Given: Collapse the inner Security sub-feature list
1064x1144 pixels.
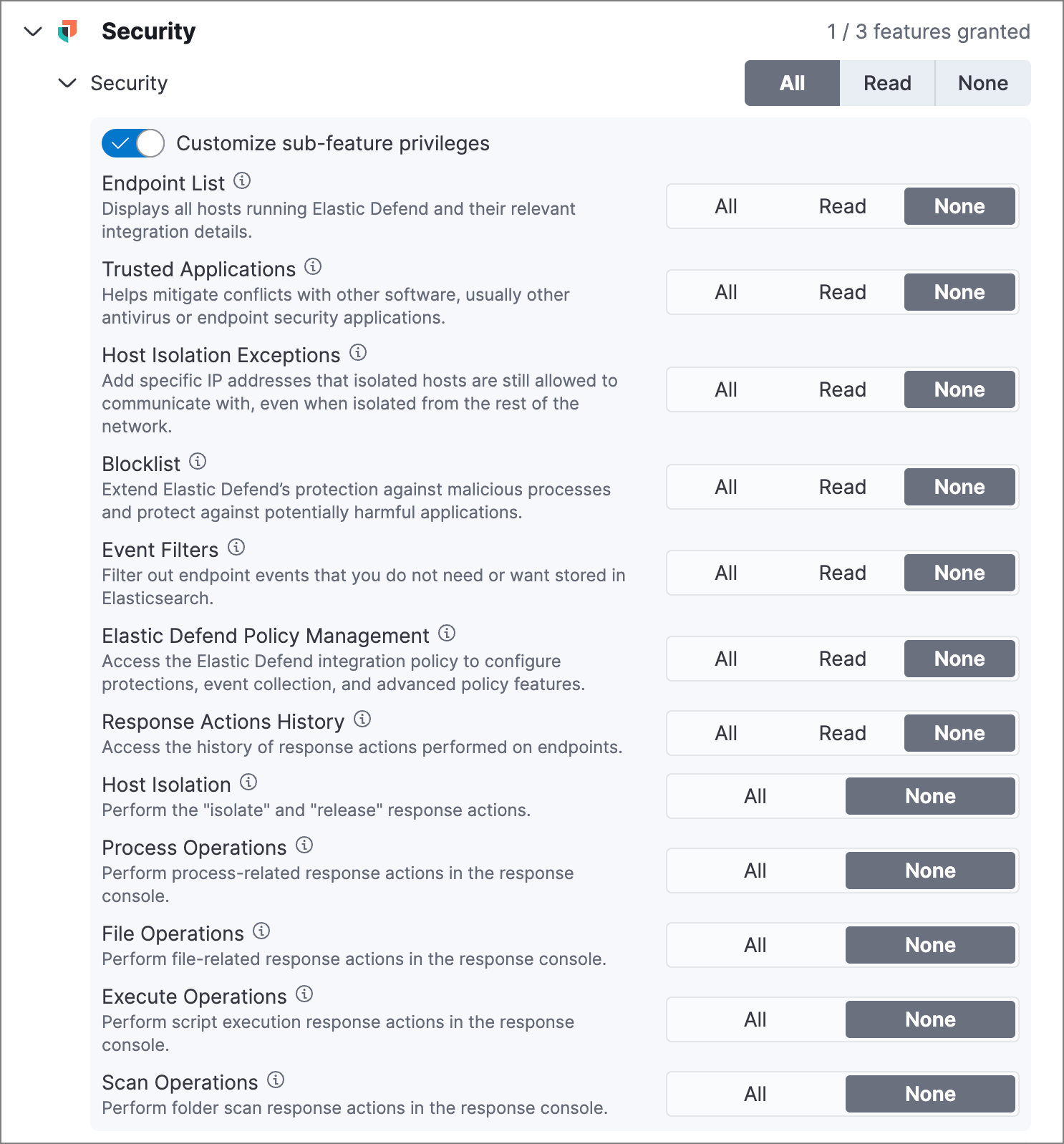Looking at the screenshot, I should pyautogui.click(x=67, y=82).
